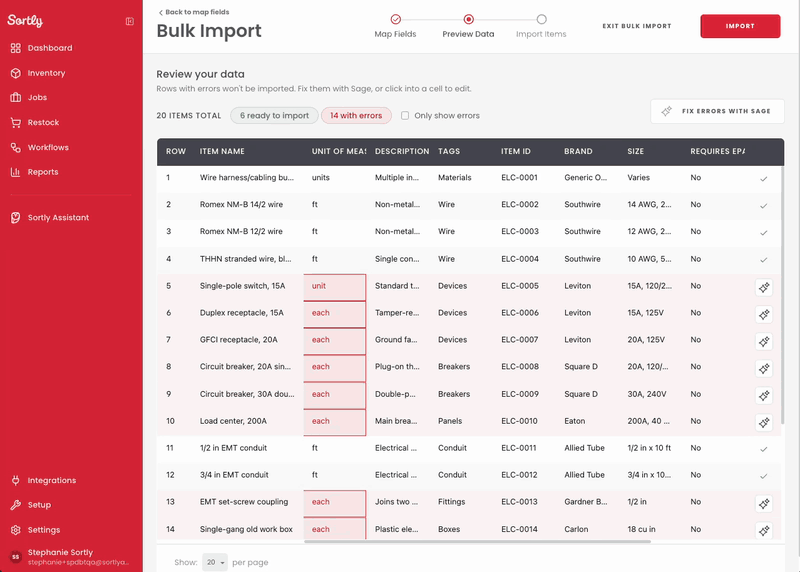This screenshot has height=572, width=800.
Task: Open Workflows in the sidebar
Action: pyautogui.click(x=48, y=147)
